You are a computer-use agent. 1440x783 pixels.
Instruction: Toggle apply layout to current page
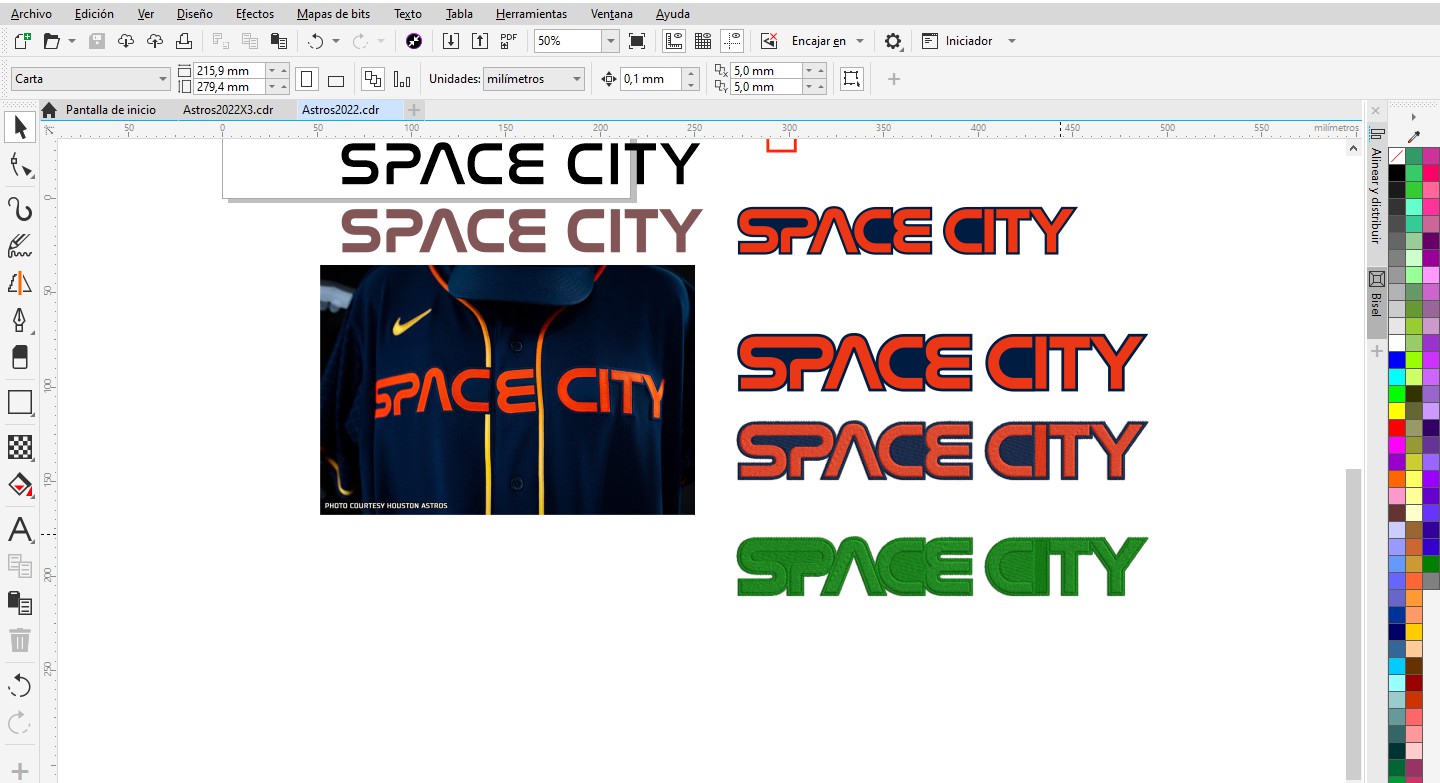pyautogui.click(x=402, y=79)
